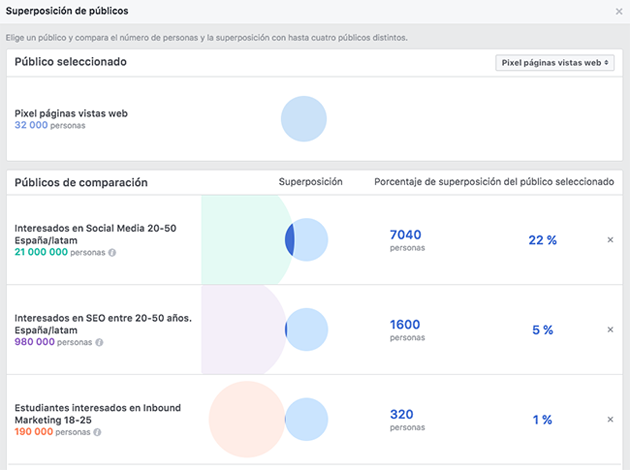Click the 980 000 personas count

click(53, 342)
